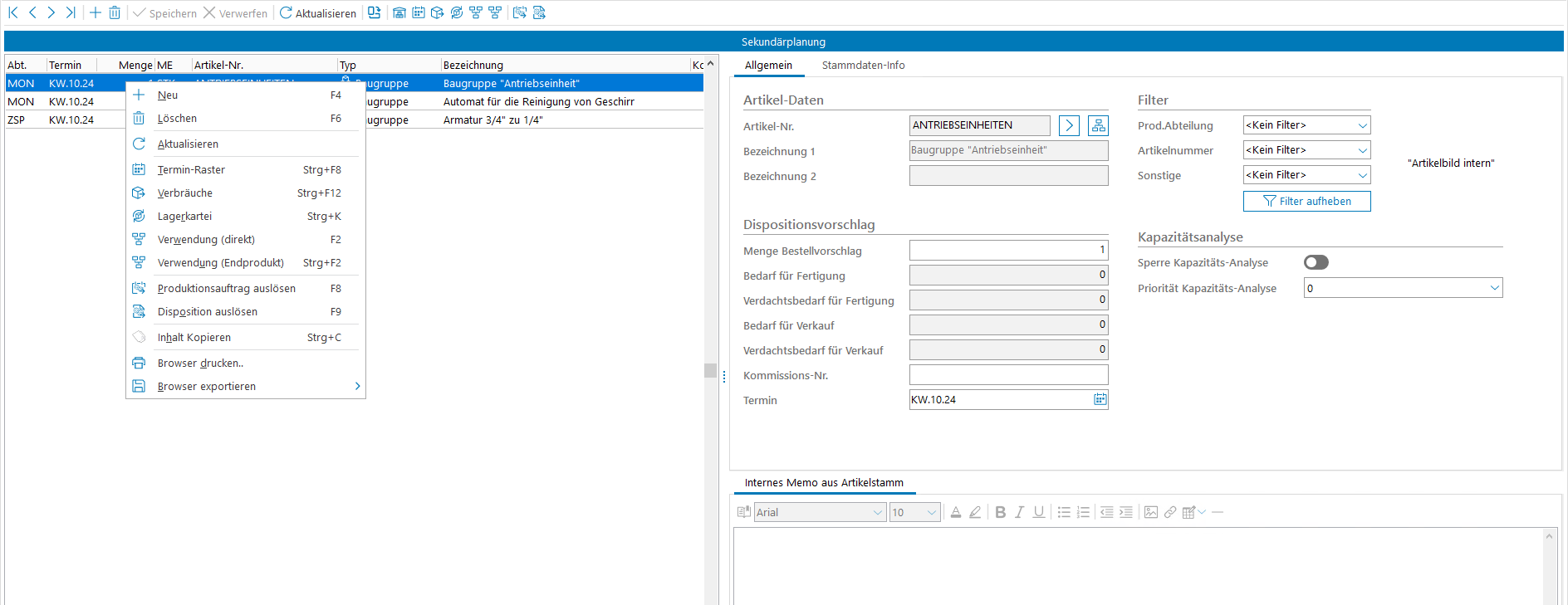The height and width of the screenshot is (605, 1568).
Task: Switch to the Stammdaten-Info tab
Action: pos(863,65)
